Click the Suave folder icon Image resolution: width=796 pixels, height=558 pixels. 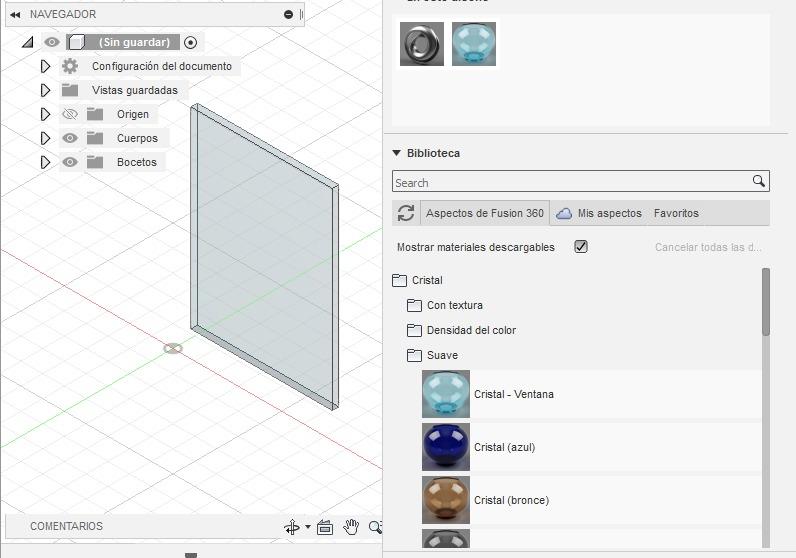point(414,355)
